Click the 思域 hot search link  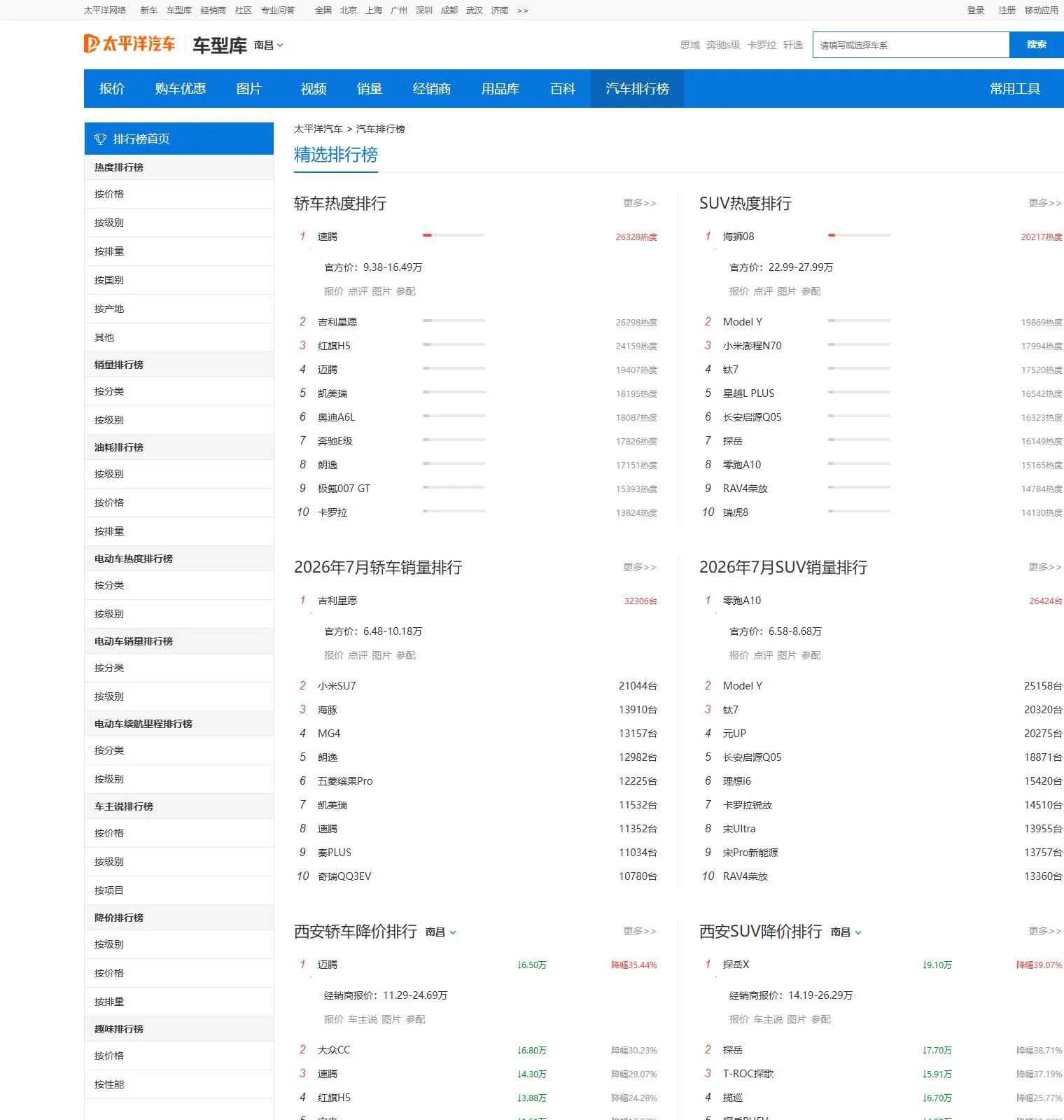[x=689, y=45]
